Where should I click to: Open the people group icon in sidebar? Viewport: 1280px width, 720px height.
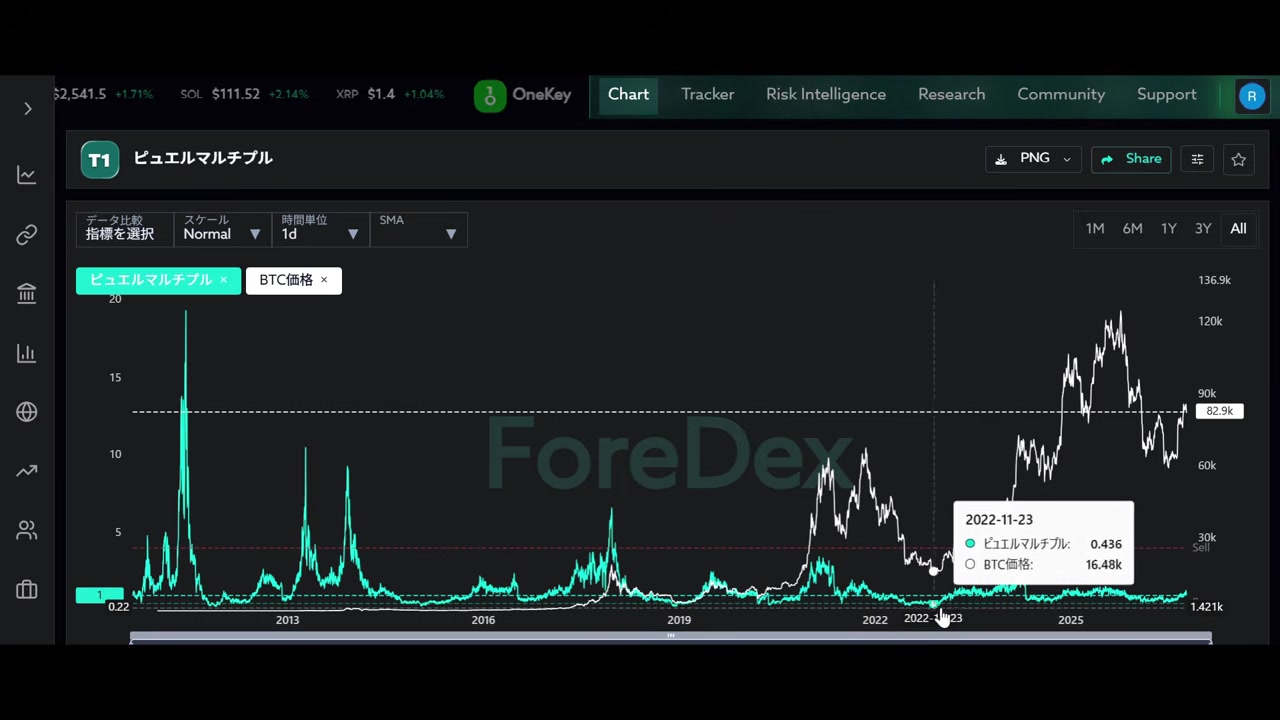pyautogui.click(x=27, y=531)
